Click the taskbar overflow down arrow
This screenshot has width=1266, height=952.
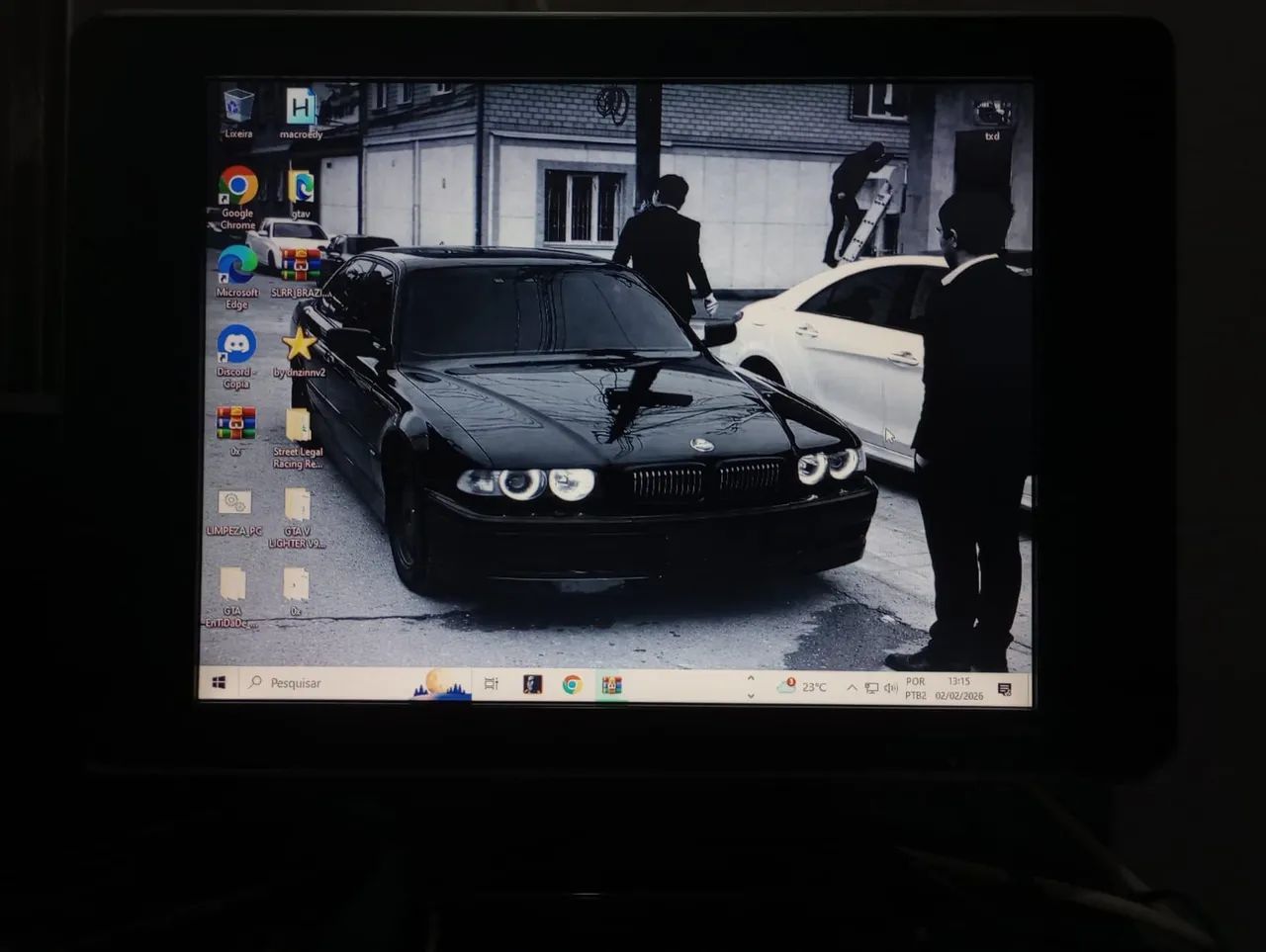[751, 694]
